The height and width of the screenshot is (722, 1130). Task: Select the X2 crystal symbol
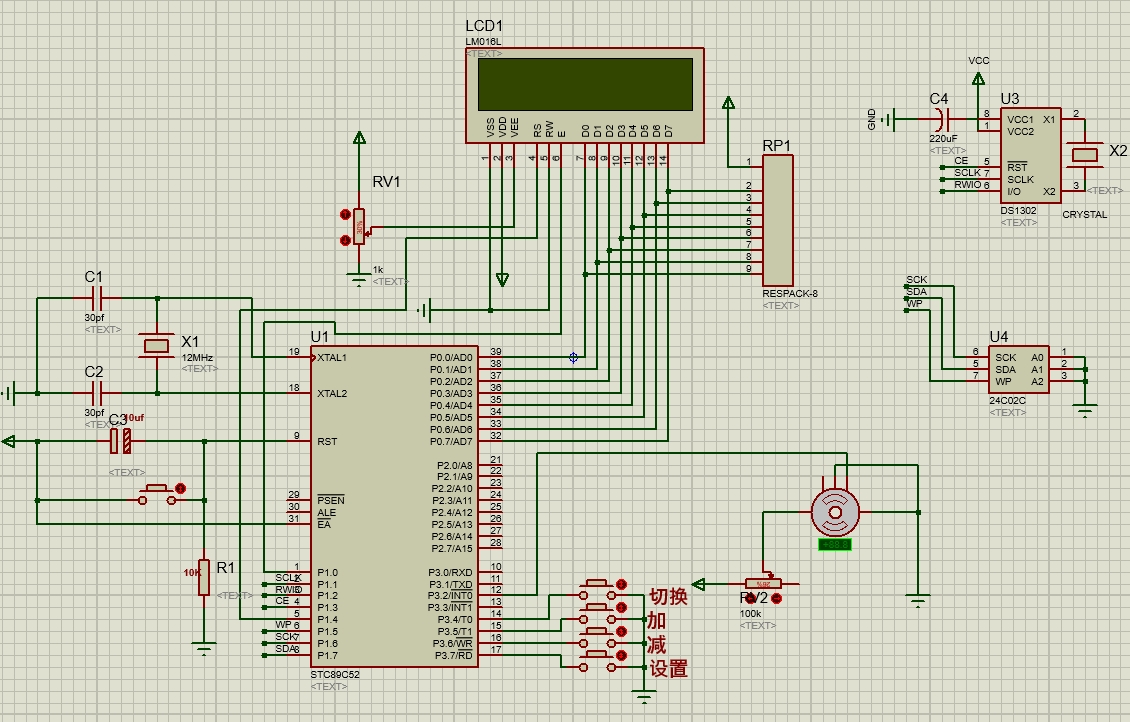pyautogui.click(x=1085, y=154)
